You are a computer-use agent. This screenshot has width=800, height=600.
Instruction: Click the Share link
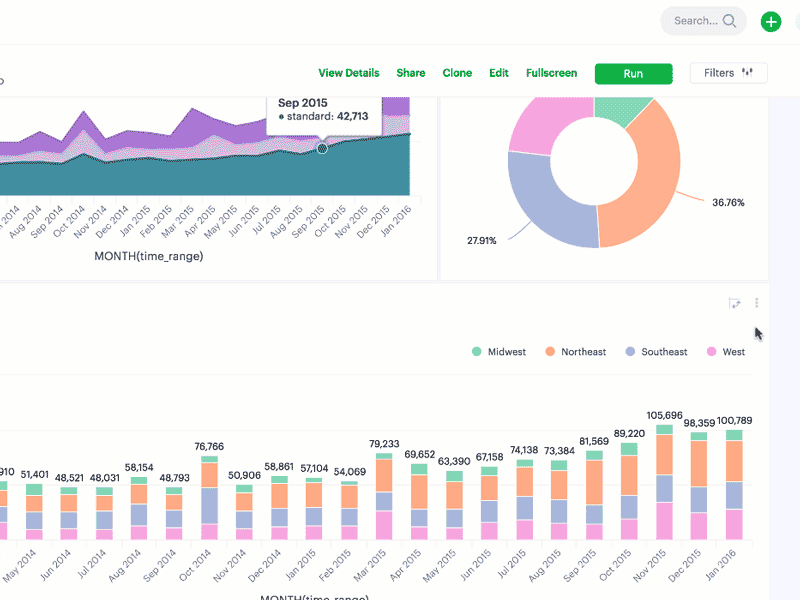click(x=411, y=73)
